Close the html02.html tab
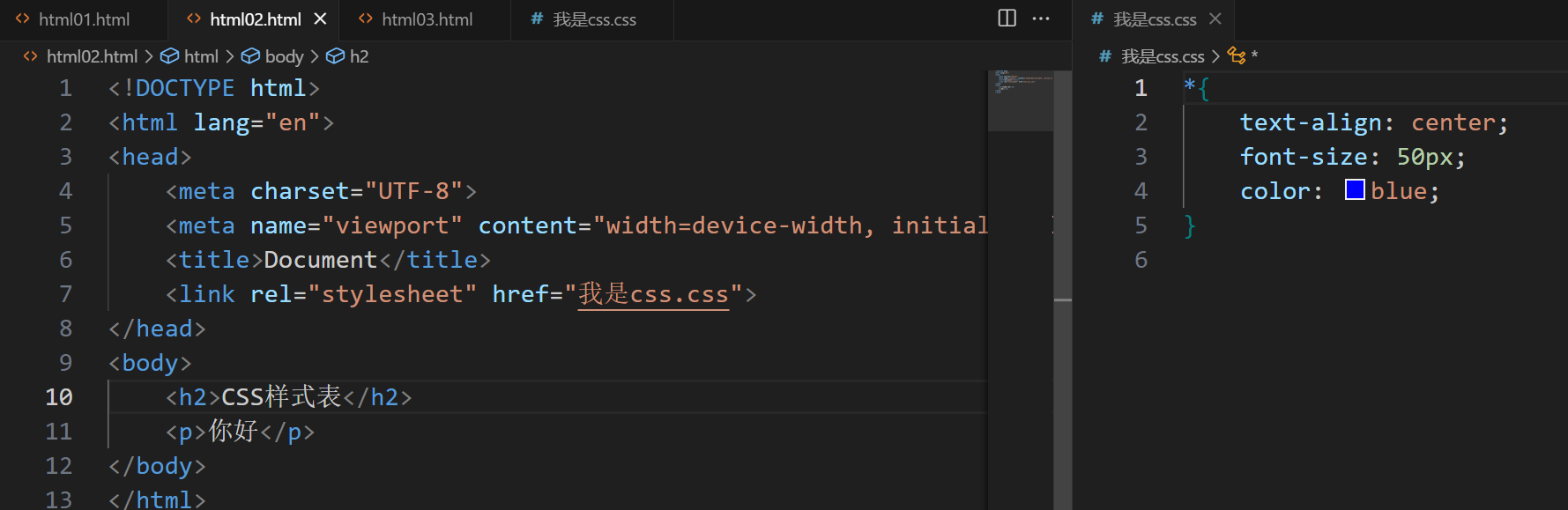Image resolution: width=1568 pixels, height=510 pixels. pos(321,18)
